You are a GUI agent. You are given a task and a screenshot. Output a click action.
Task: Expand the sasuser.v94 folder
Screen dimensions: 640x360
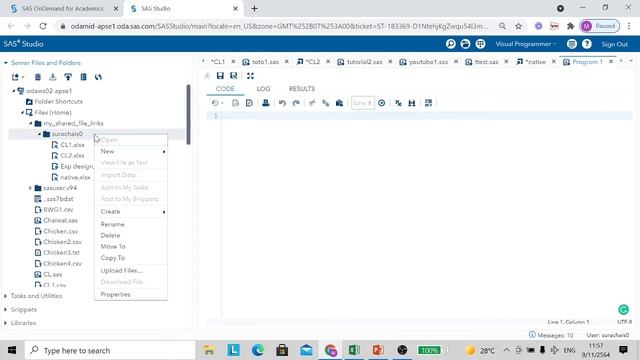click(30, 188)
